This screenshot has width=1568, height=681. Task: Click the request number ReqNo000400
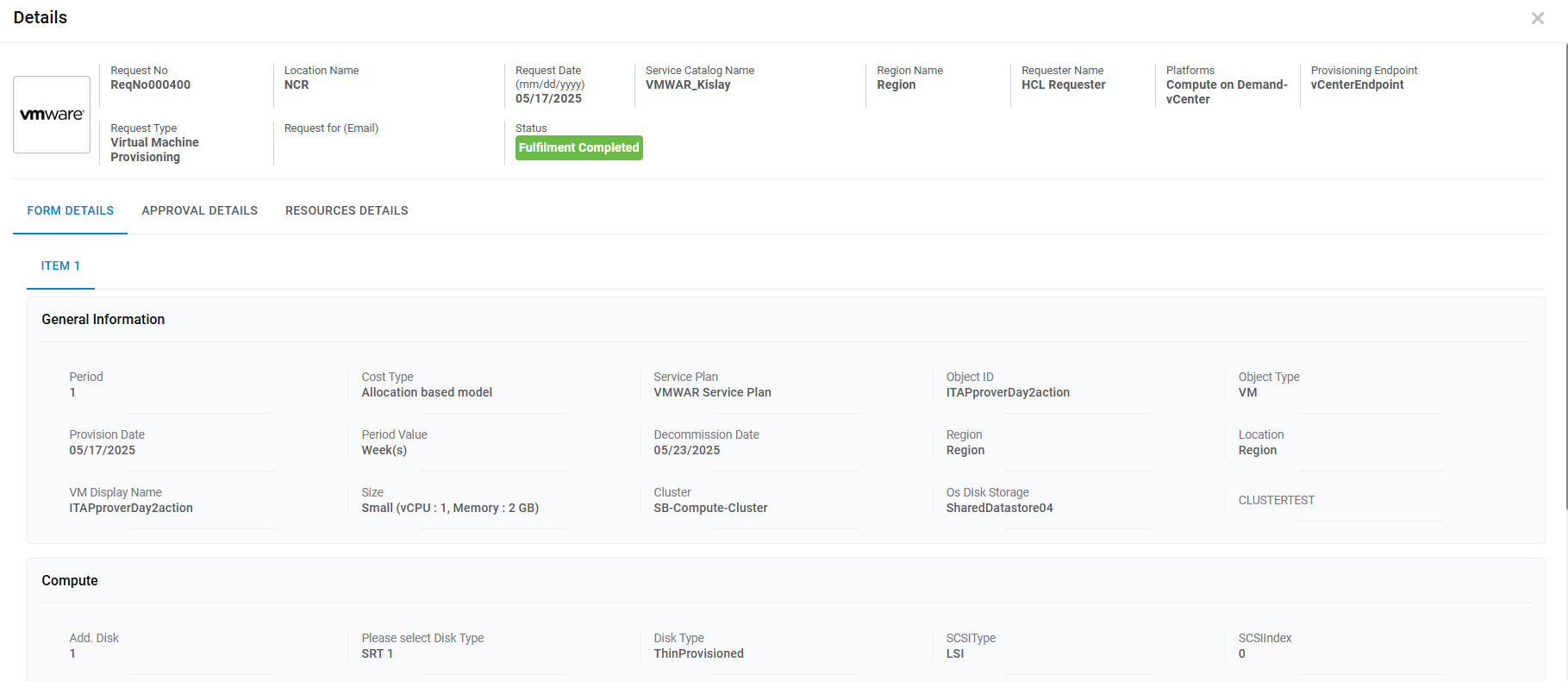pyautogui.click(x=150, y=84)
